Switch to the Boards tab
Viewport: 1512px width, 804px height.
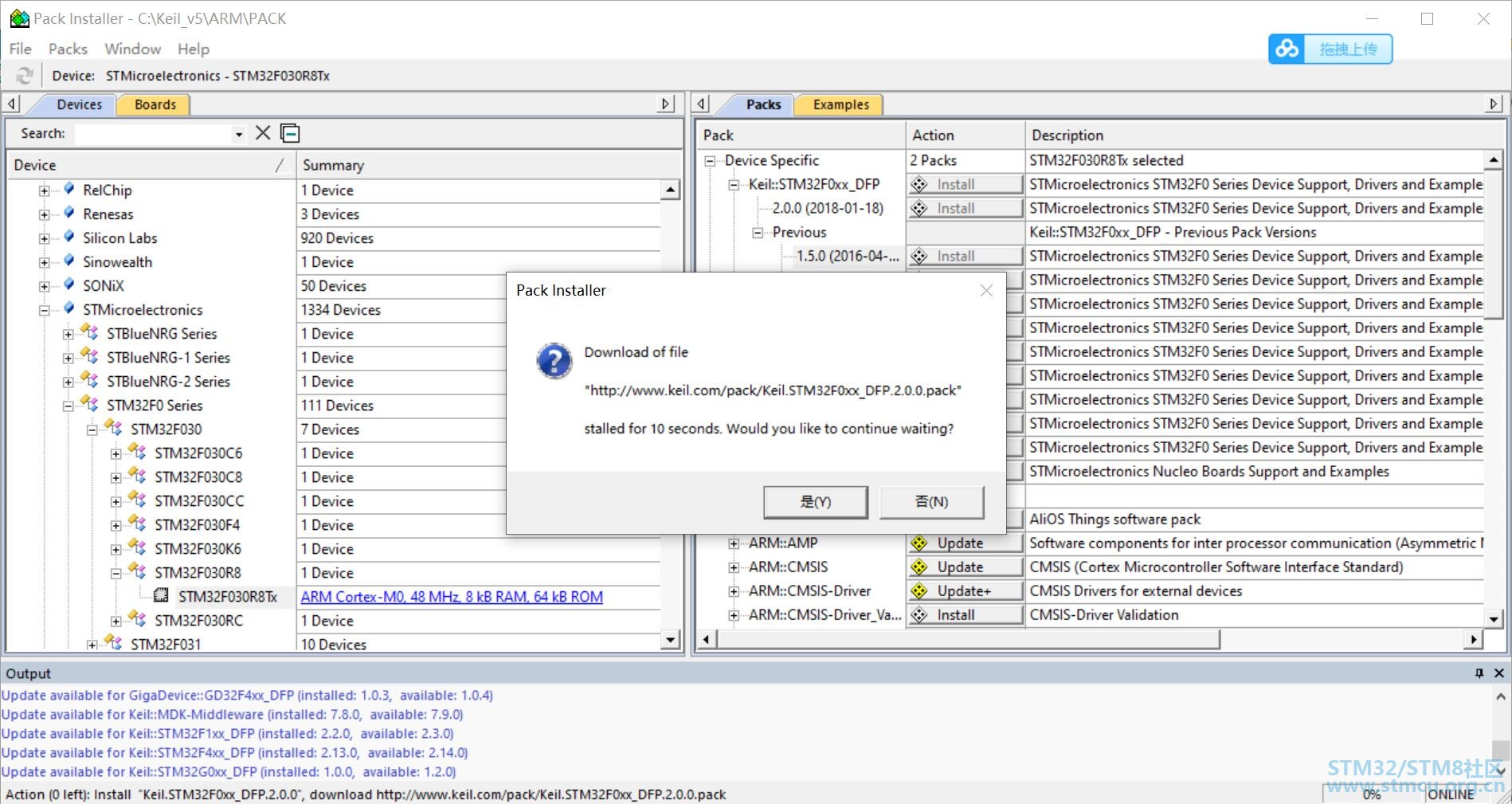(155, 104)
